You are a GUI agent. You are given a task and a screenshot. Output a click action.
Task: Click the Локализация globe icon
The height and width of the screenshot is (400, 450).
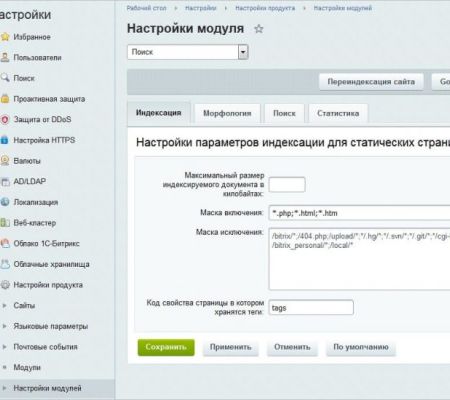tap(5, 202)
